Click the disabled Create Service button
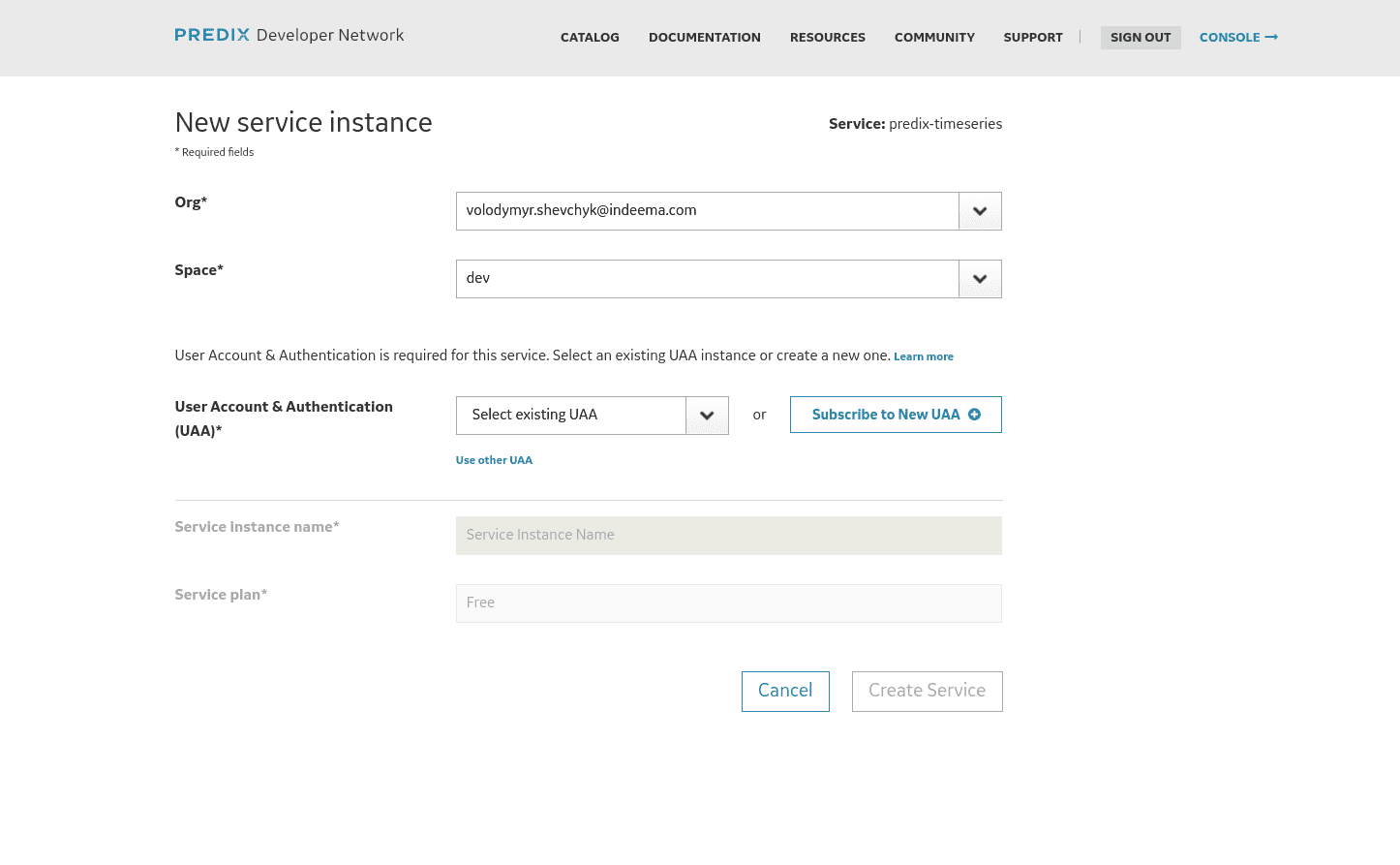Viewport: 1400px width, 865px height. [927, 691]
